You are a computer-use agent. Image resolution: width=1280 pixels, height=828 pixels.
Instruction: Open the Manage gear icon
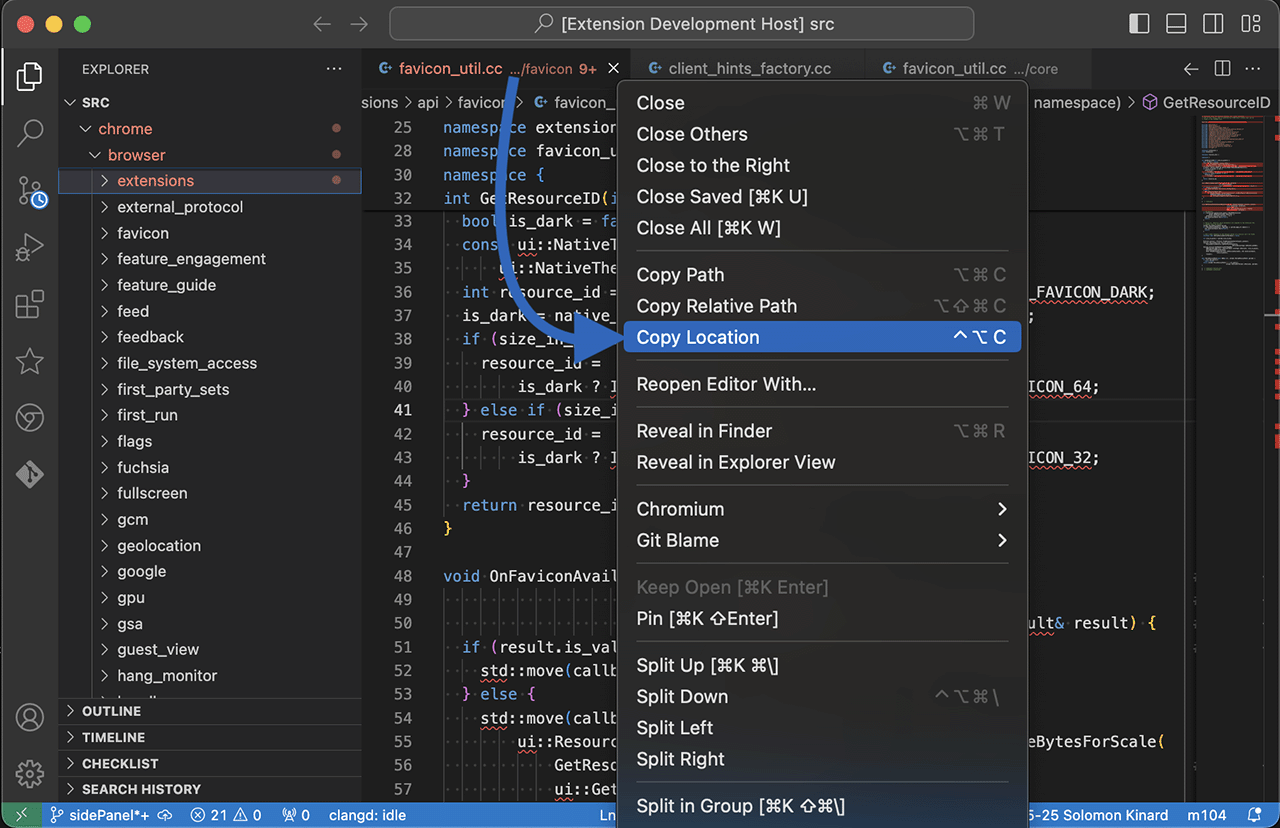30,773
